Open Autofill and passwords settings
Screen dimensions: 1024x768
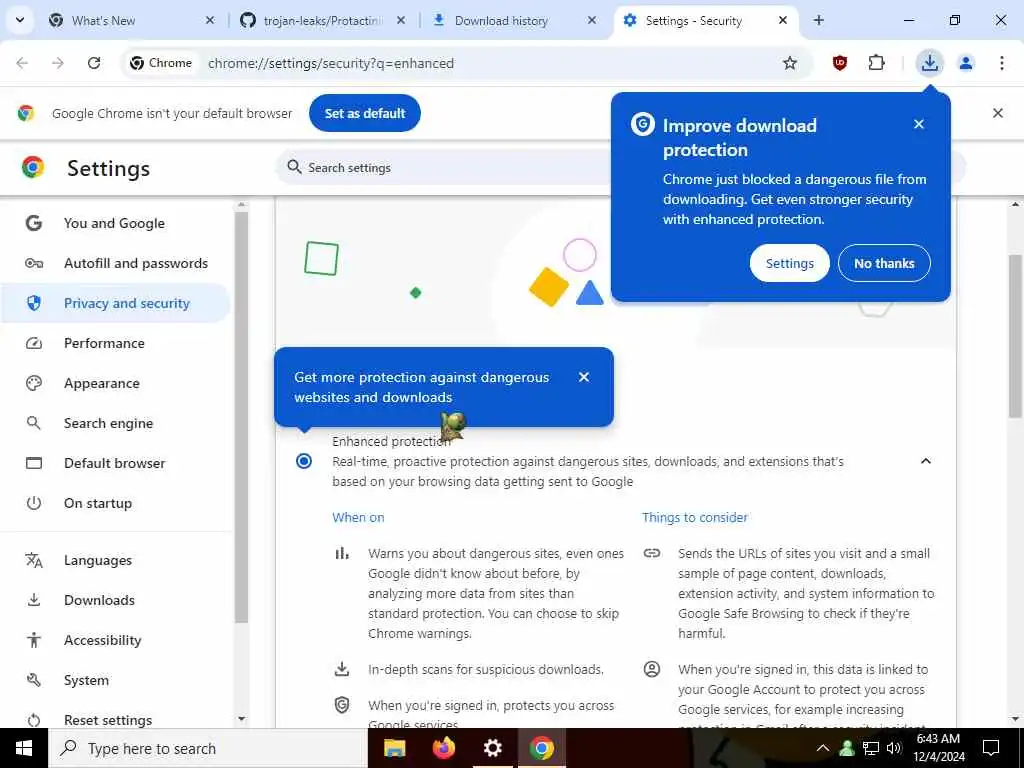[x=115, y=263]
